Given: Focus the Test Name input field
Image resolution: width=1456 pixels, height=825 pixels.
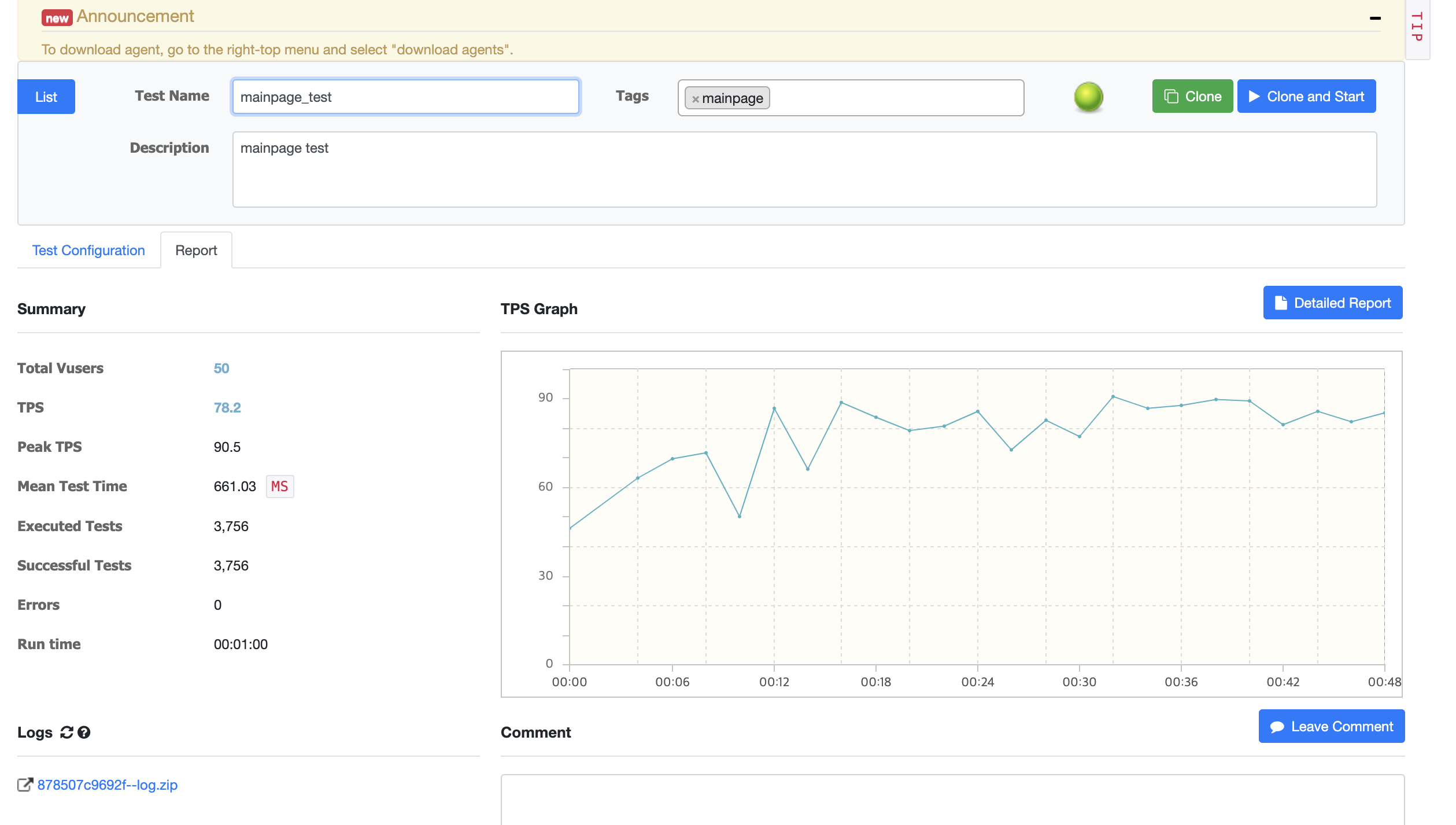Looking at the screenshot, I should click(405, 97).
